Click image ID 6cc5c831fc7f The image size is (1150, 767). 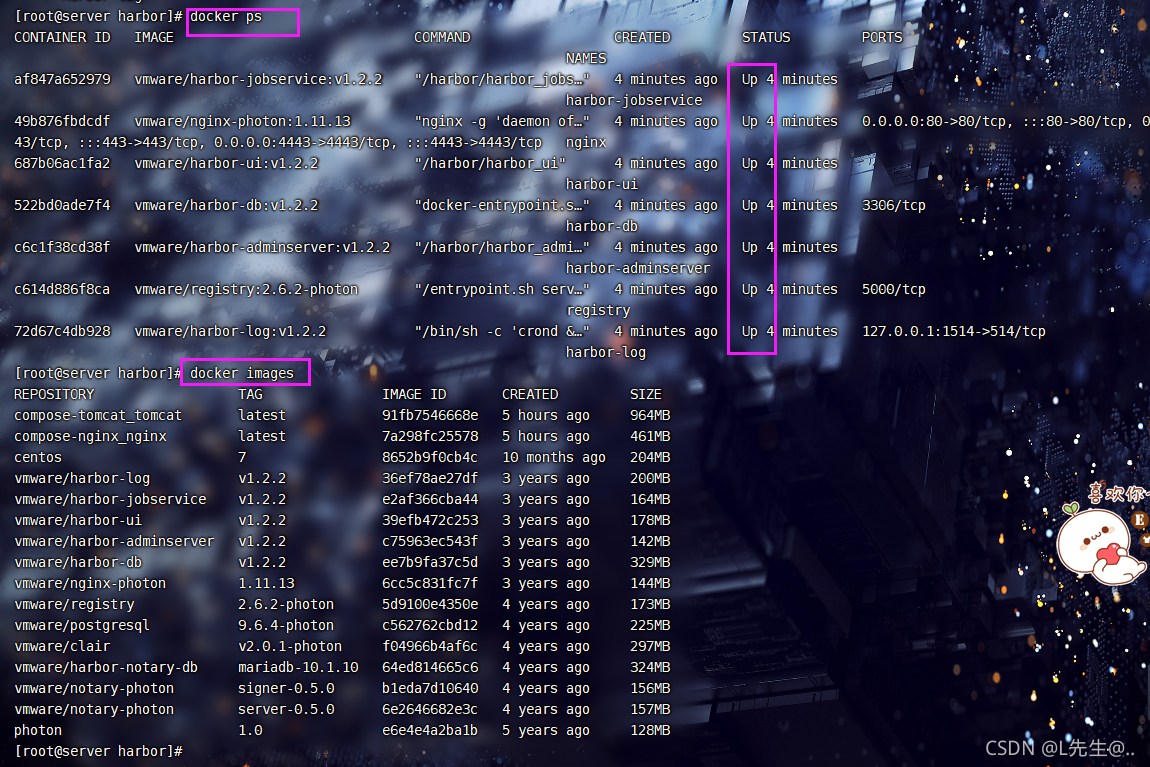point(430,584)
